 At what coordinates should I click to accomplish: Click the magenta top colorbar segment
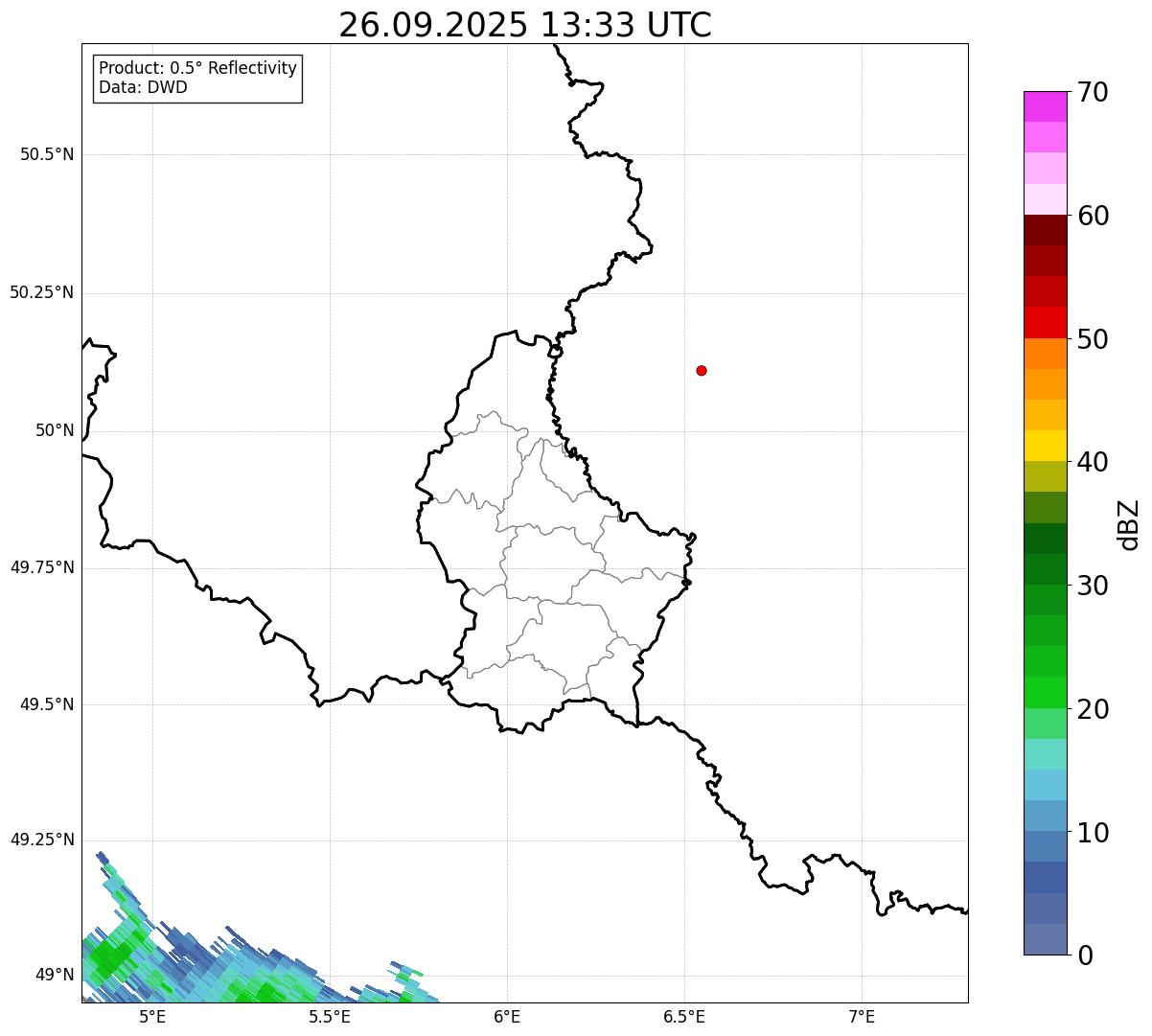click(x=1045, y=106)
